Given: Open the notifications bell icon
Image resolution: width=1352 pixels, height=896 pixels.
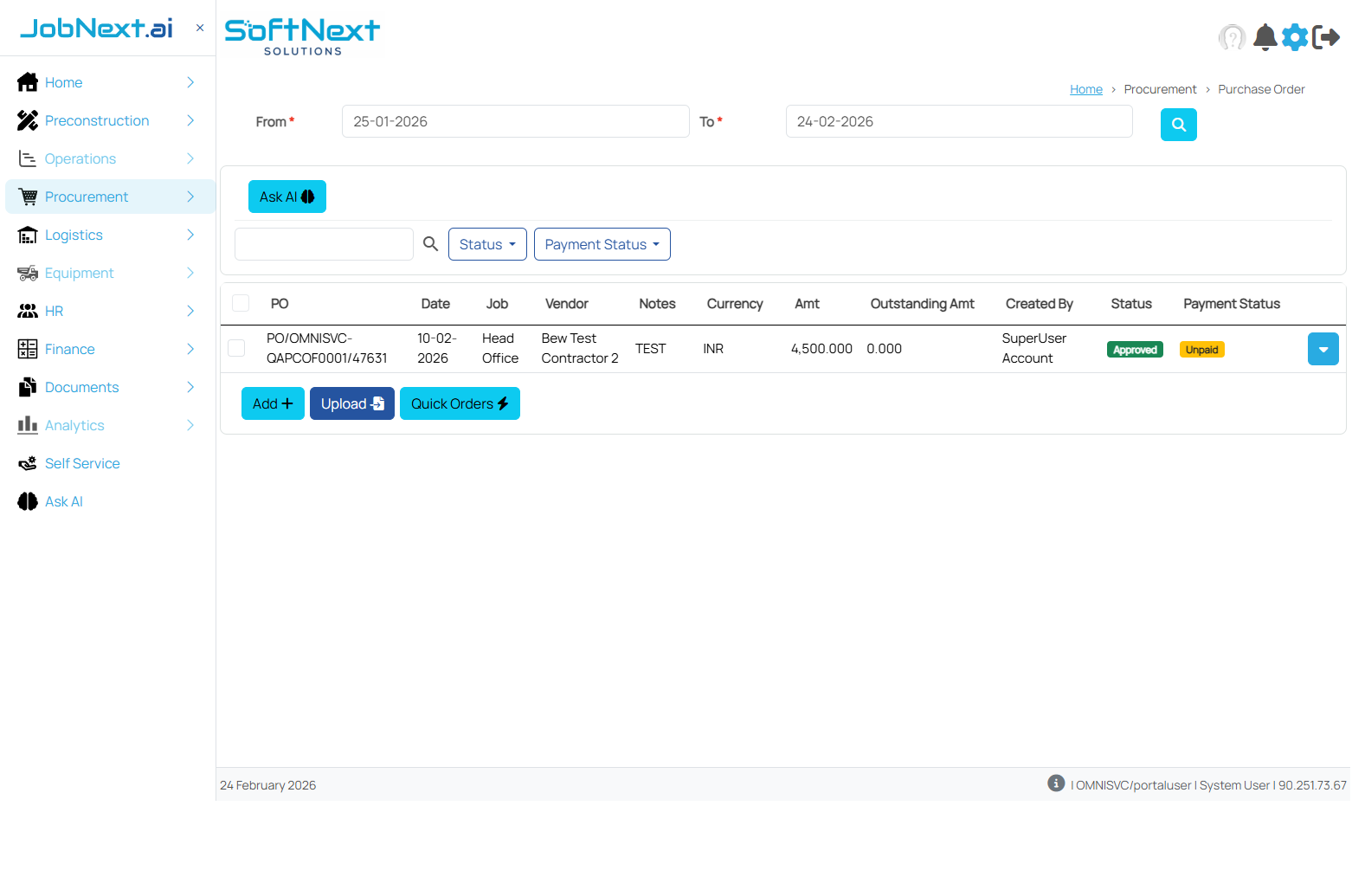Looking at the screenshot, I should [1265, 37].
